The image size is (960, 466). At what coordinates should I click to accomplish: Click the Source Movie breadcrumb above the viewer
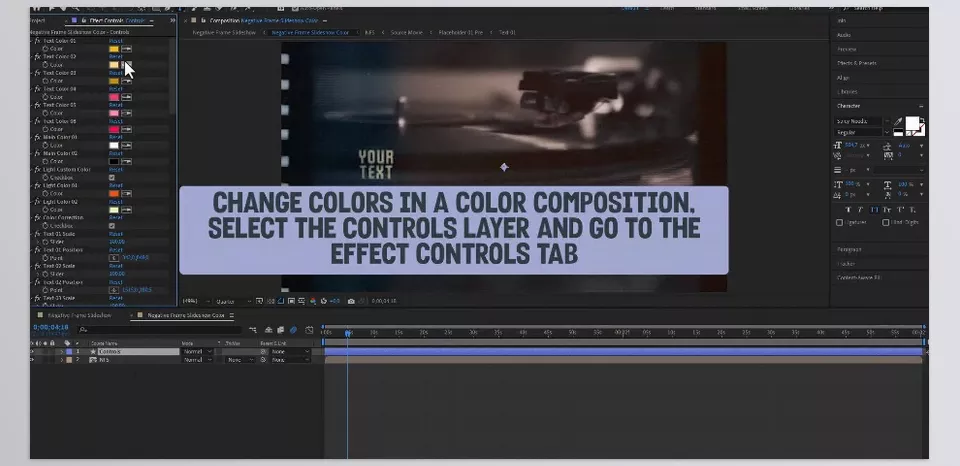407,32
